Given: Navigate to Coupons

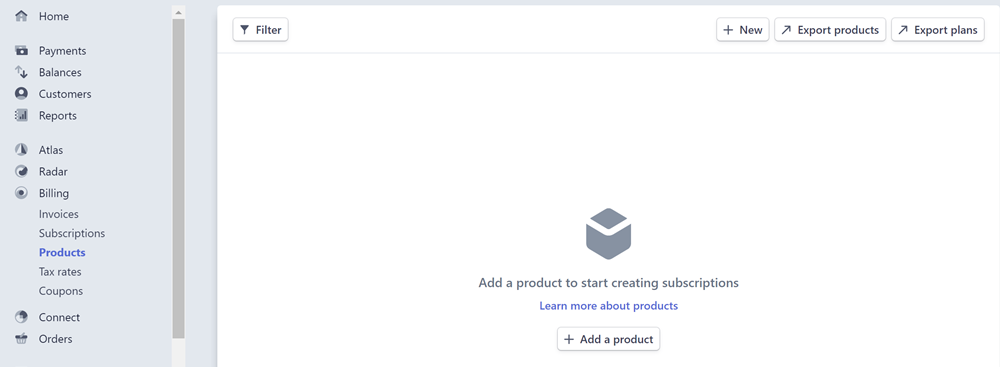Looking at the screenshot, I should tap(61, 291).
